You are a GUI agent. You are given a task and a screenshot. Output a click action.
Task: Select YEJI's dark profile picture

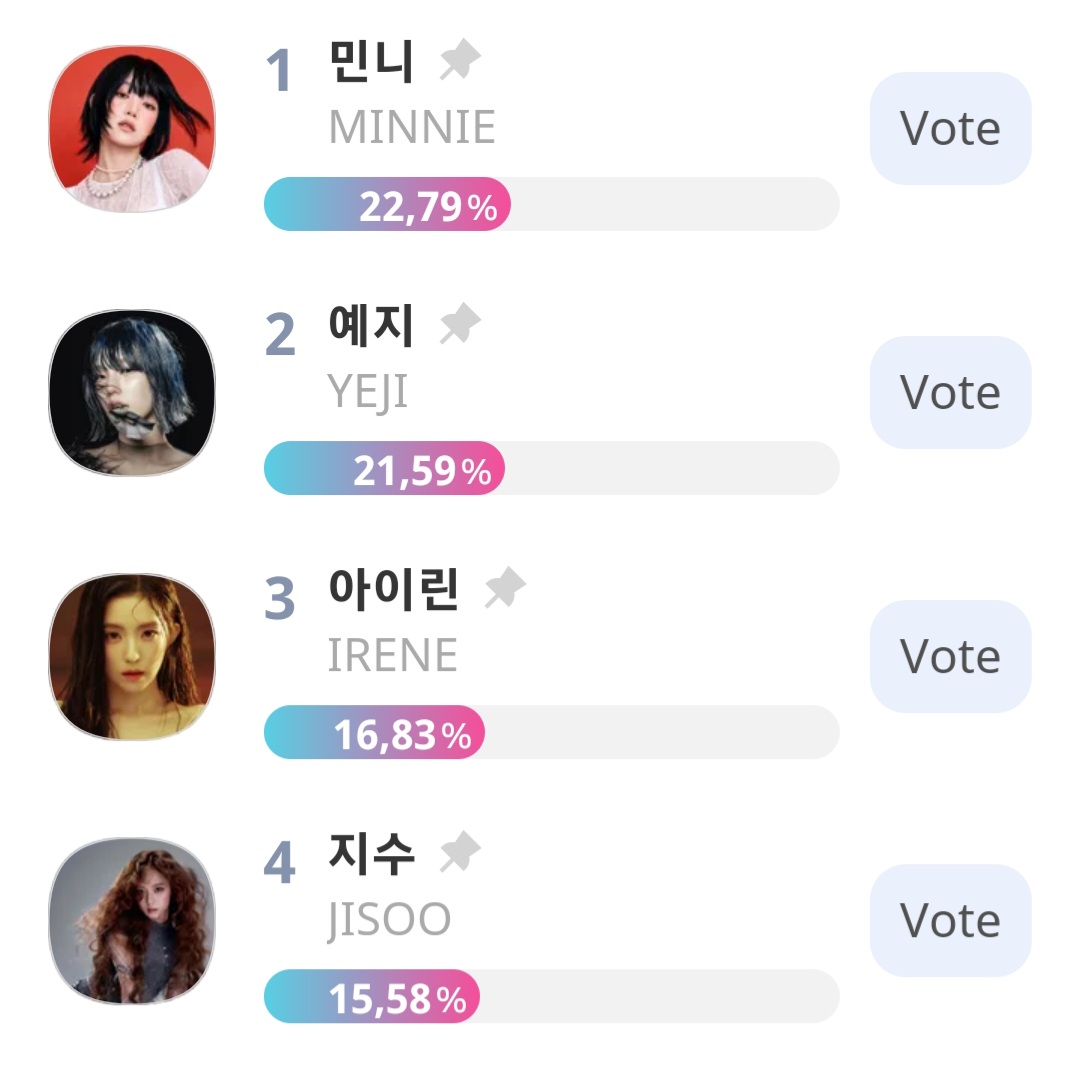click(x=132, y=393)
